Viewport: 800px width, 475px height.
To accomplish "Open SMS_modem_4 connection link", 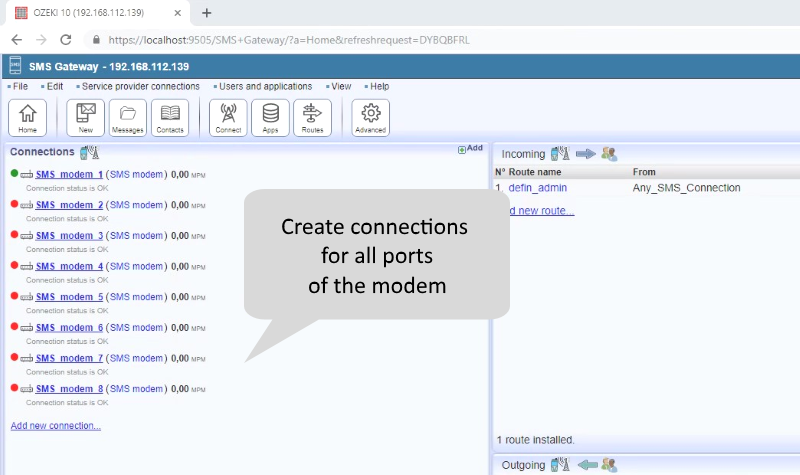I will 69,266.
